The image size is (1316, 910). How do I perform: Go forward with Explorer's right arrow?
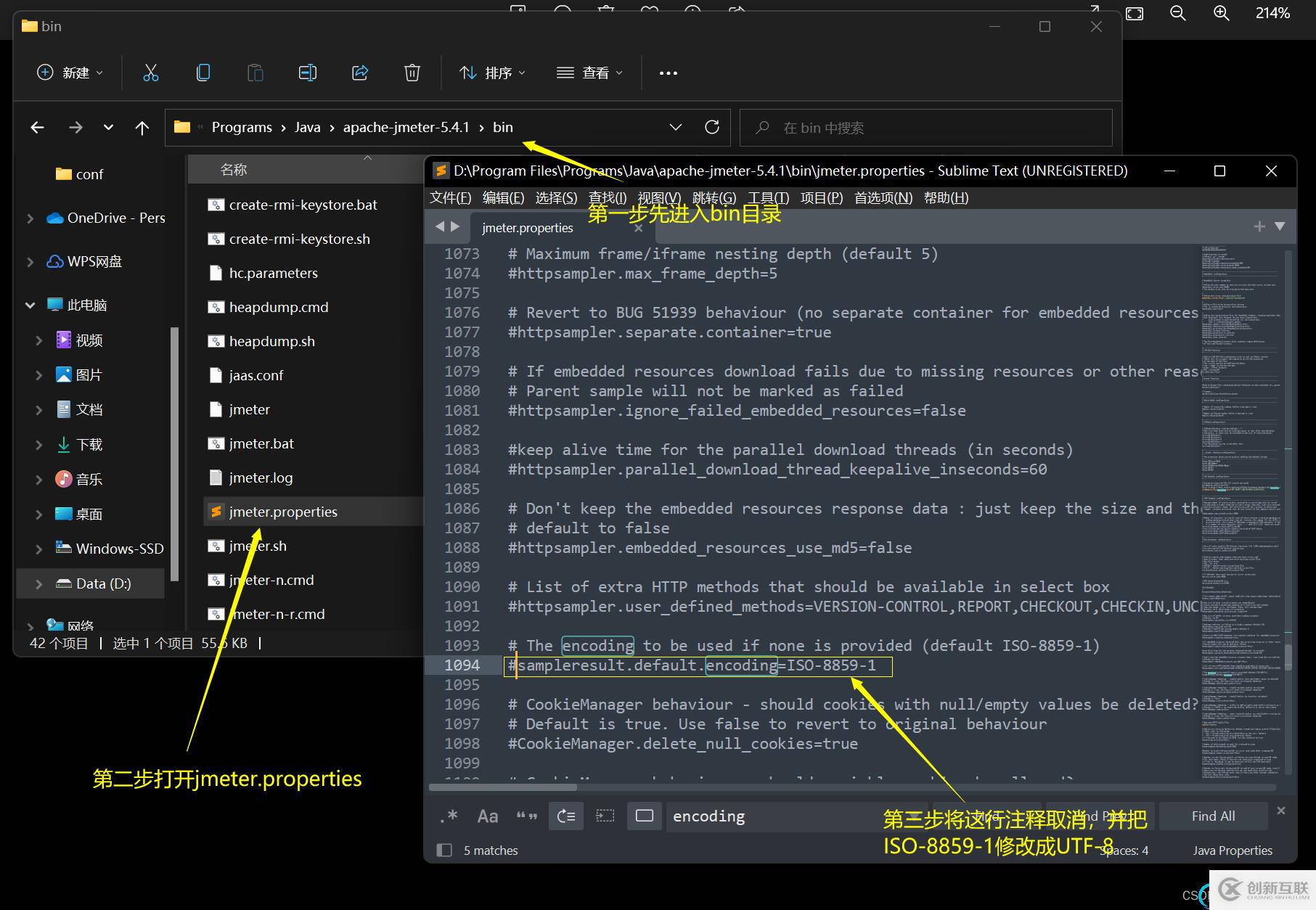(75, 128)
